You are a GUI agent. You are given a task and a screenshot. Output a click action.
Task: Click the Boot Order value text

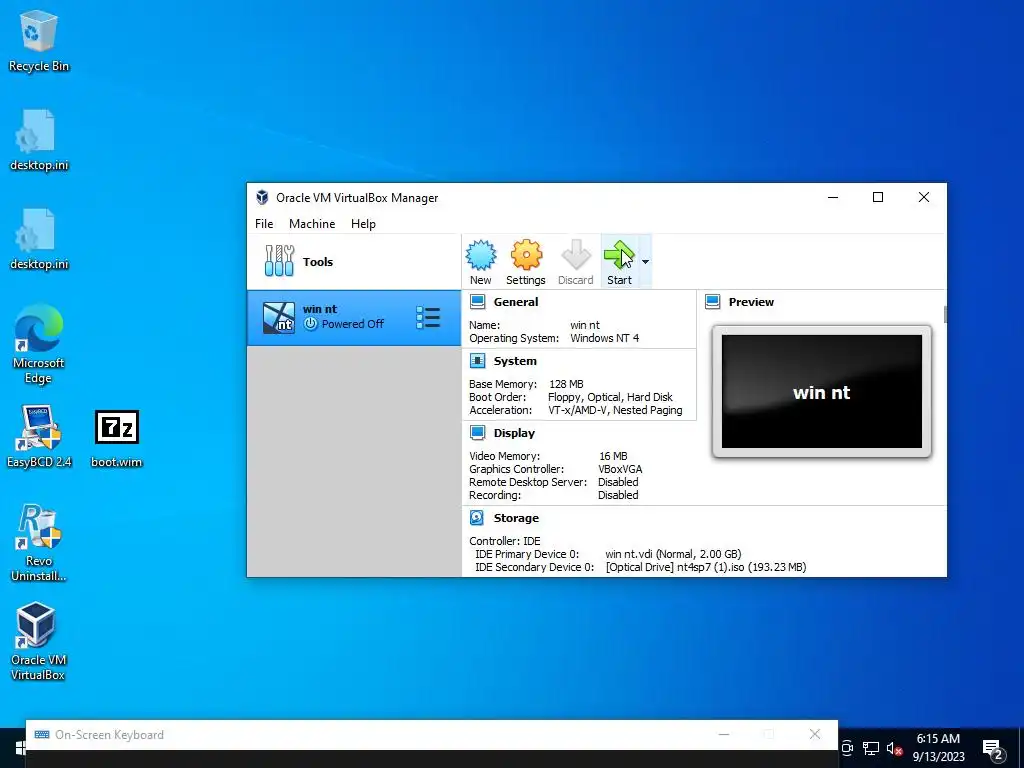[x=610, y=397]
